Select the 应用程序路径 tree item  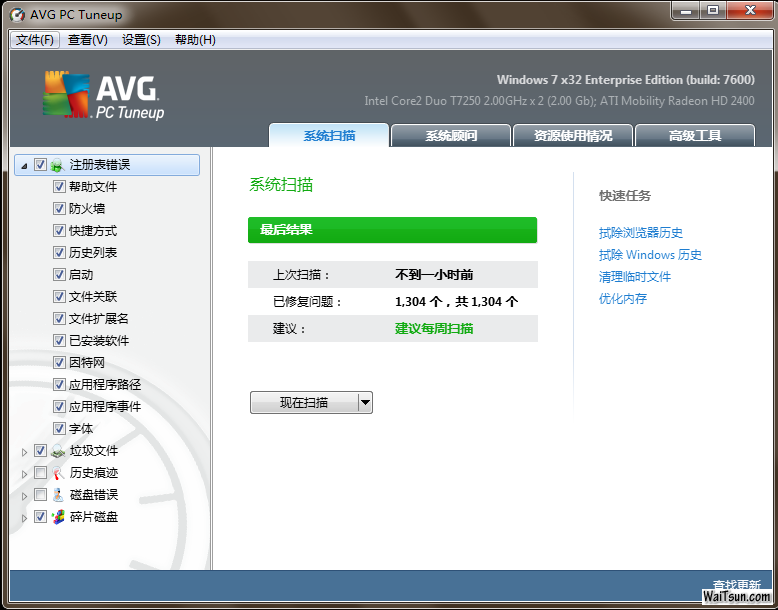pyautogui.click(x=104, y=385)
